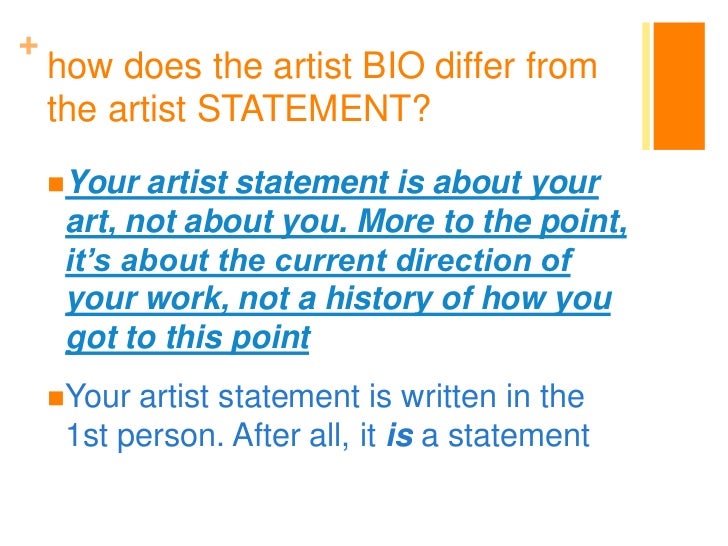
Task: Click underlined text 'got to this point'
Action: [x=188, y=338]
